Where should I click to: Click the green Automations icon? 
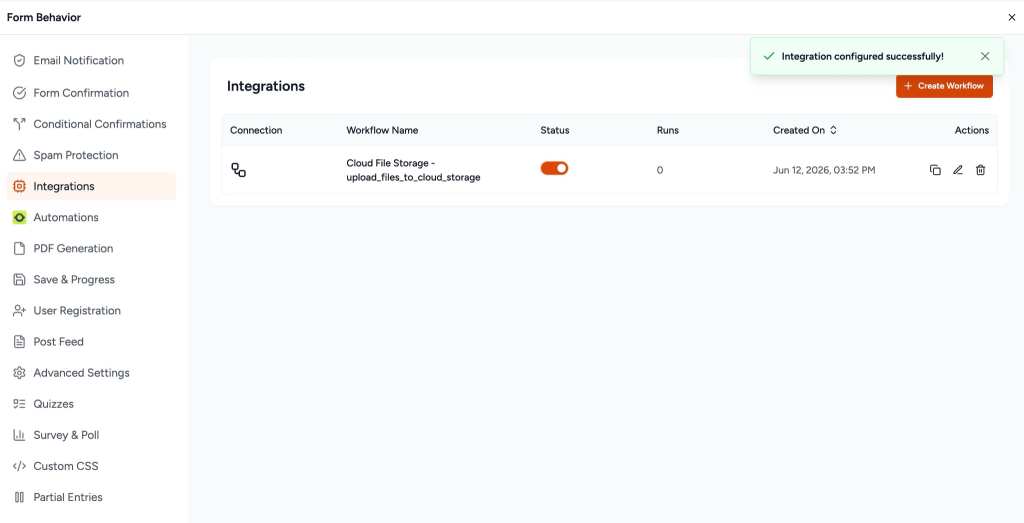pyautogui.click(x=20, y=217)
